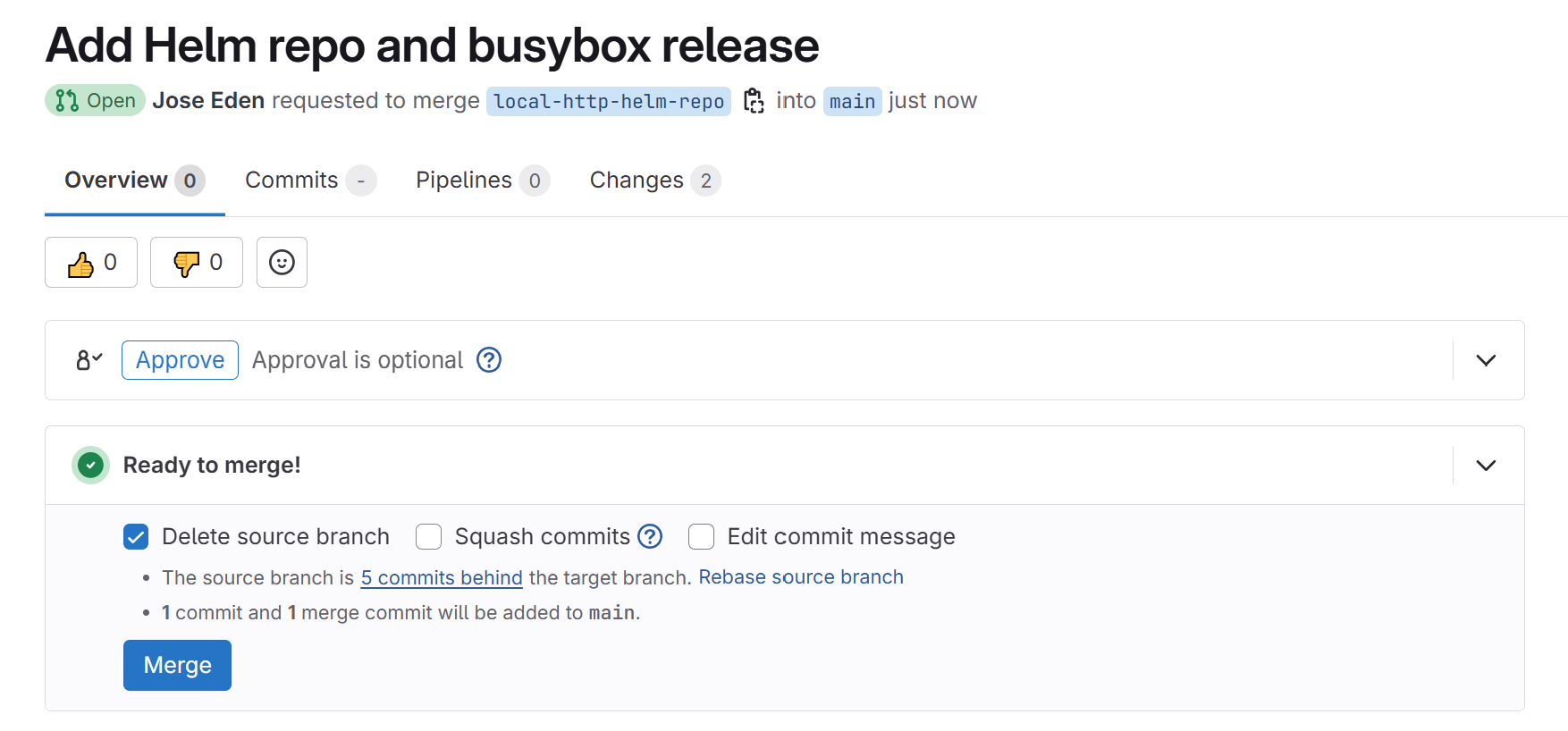Click the blue Merge button
Screen dimensions: 1568x731
click(x=177, y=665)
